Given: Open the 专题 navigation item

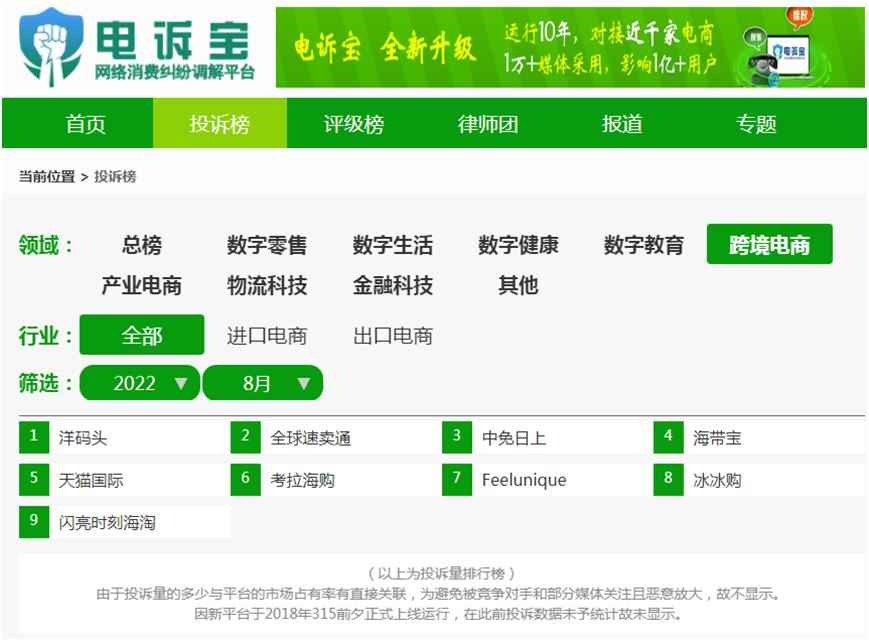Looking at the screenshot, I should (x=756, y=124).
